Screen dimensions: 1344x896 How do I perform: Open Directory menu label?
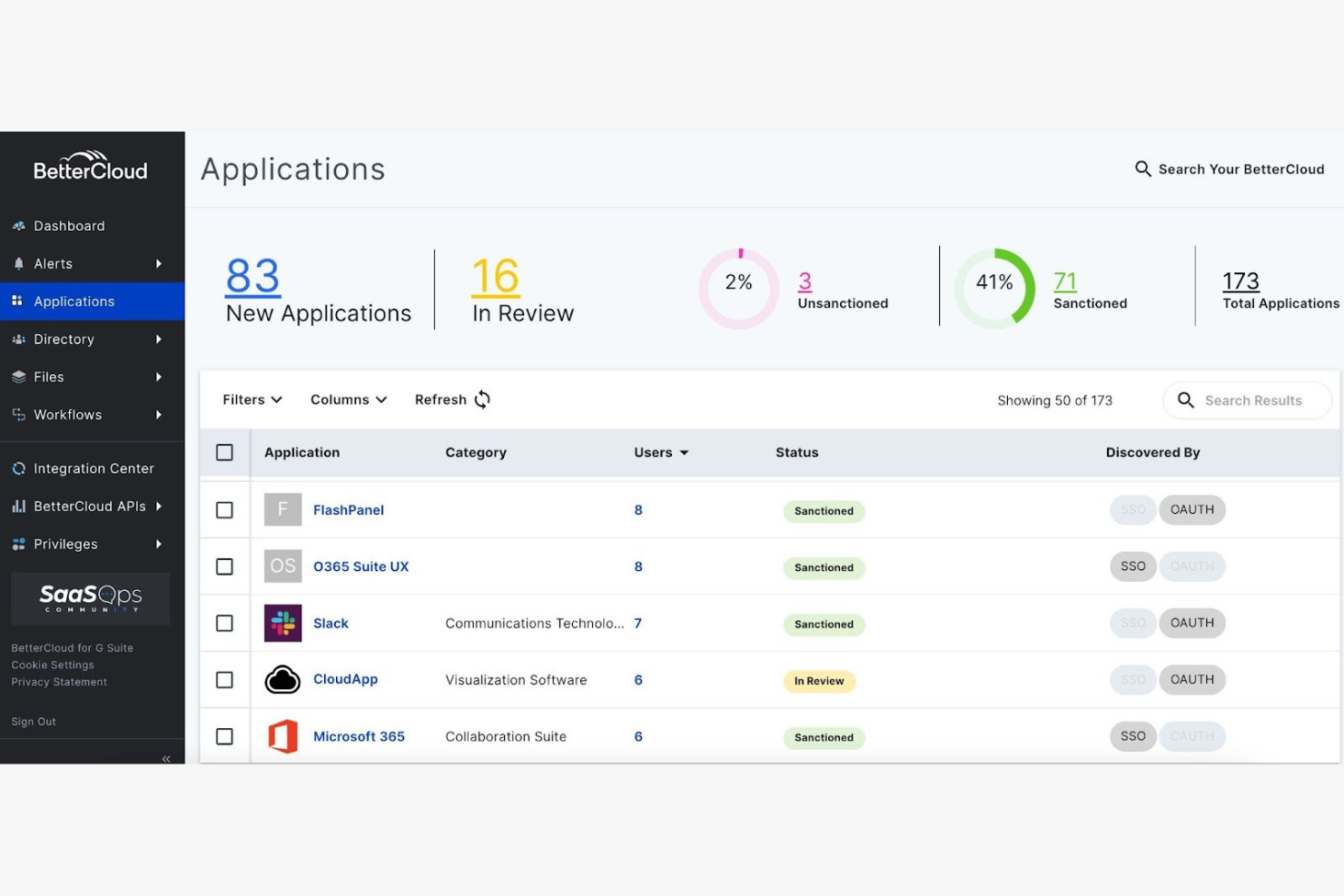(x=64, y=339)
